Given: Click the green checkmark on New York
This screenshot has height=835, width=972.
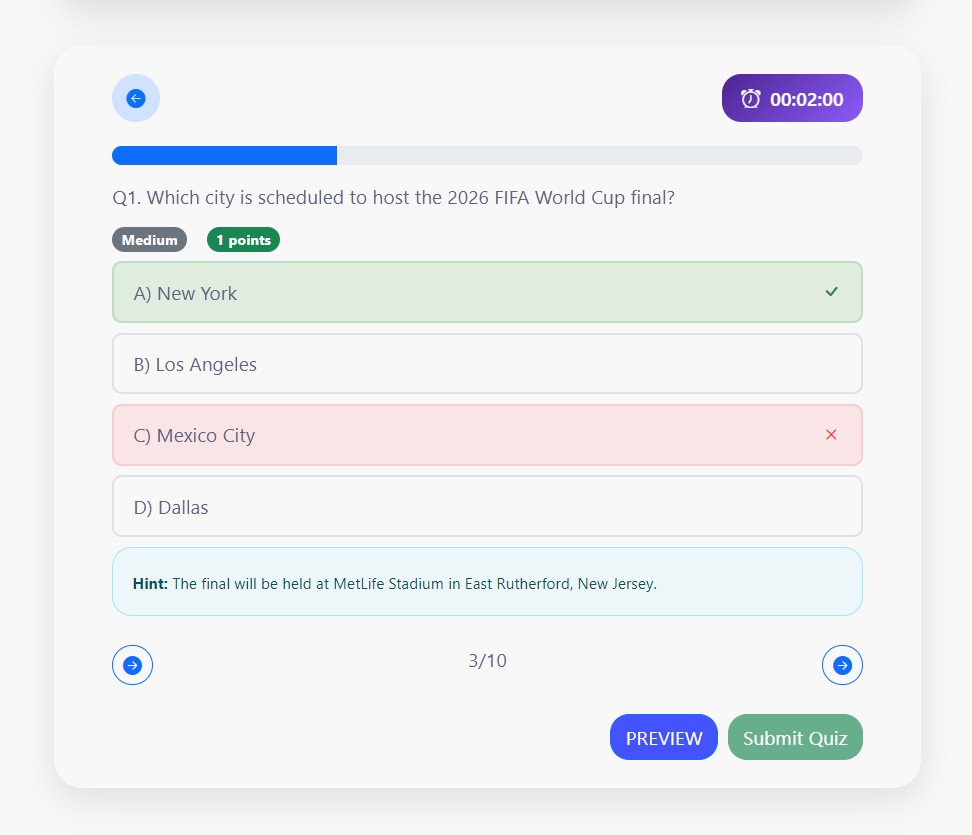Looking at the screenshot, I should click(x=831, y=291).
